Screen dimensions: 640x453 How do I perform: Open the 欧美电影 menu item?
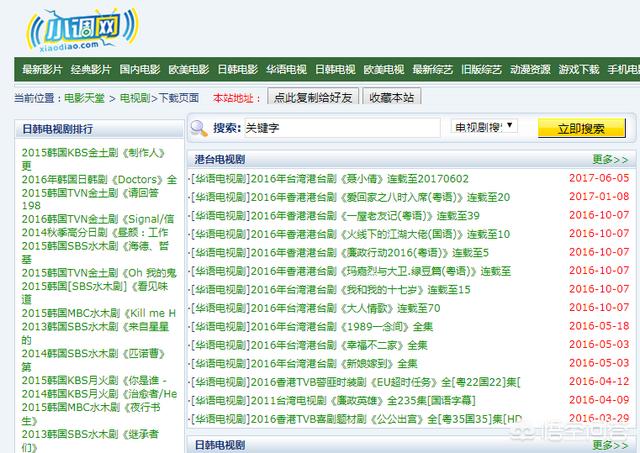click(x=189, y=69)
